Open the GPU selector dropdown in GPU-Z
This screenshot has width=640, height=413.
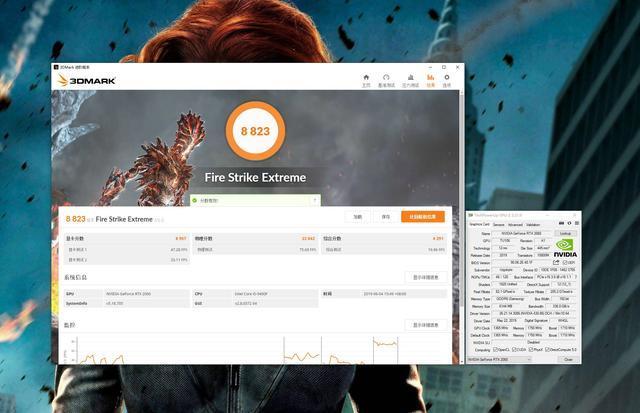tap(499, 360)
